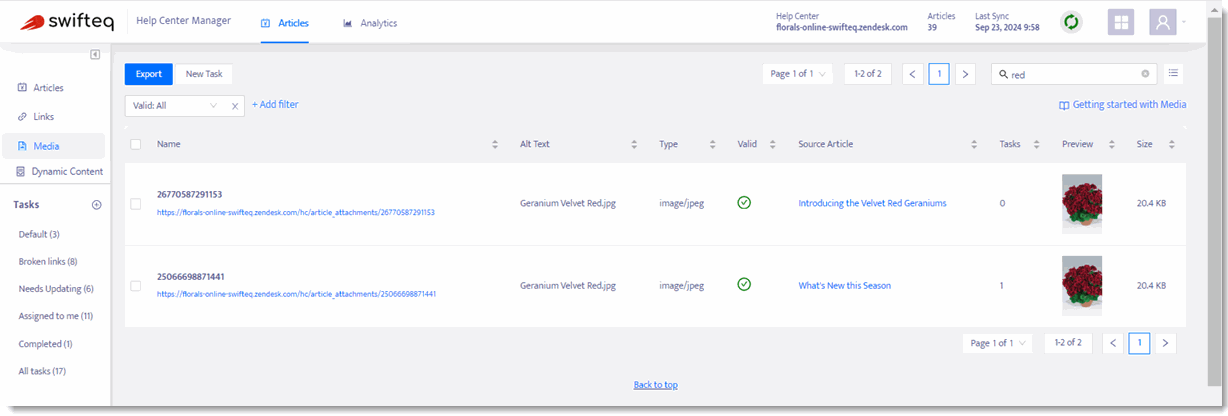Open geranium preview thumbnail for 26770587291153
The height and width of the screenshot is (416, 1228).
[x=1082, y=204]
